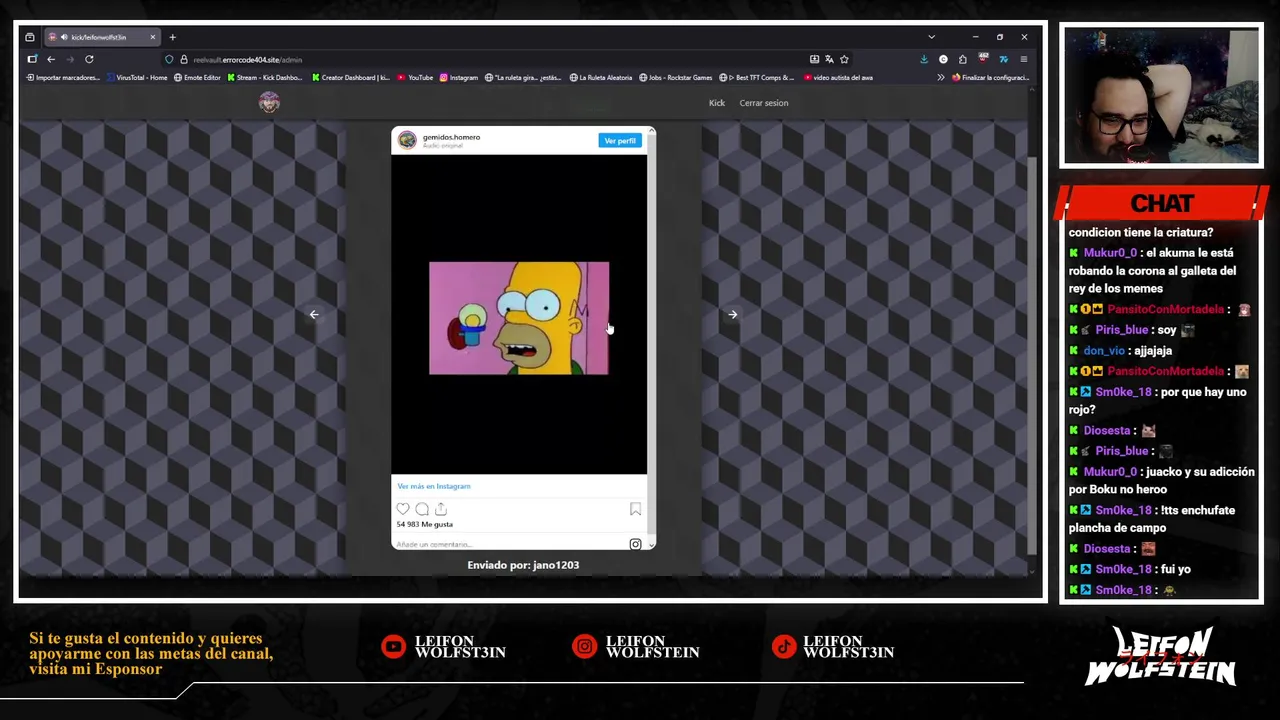Click the Ver más en Instagram link
This screenshot has height=720, width=1280.
434,486
